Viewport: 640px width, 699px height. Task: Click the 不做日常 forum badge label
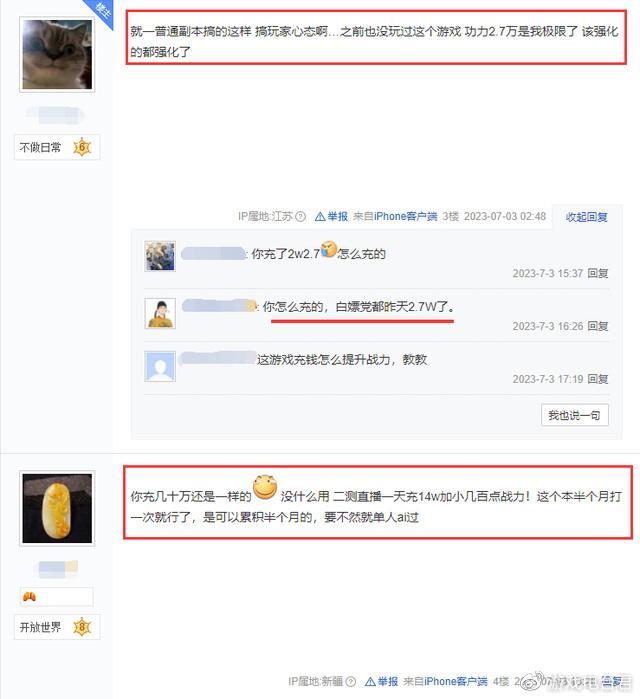pyautogui.click(x=40, y=147)
